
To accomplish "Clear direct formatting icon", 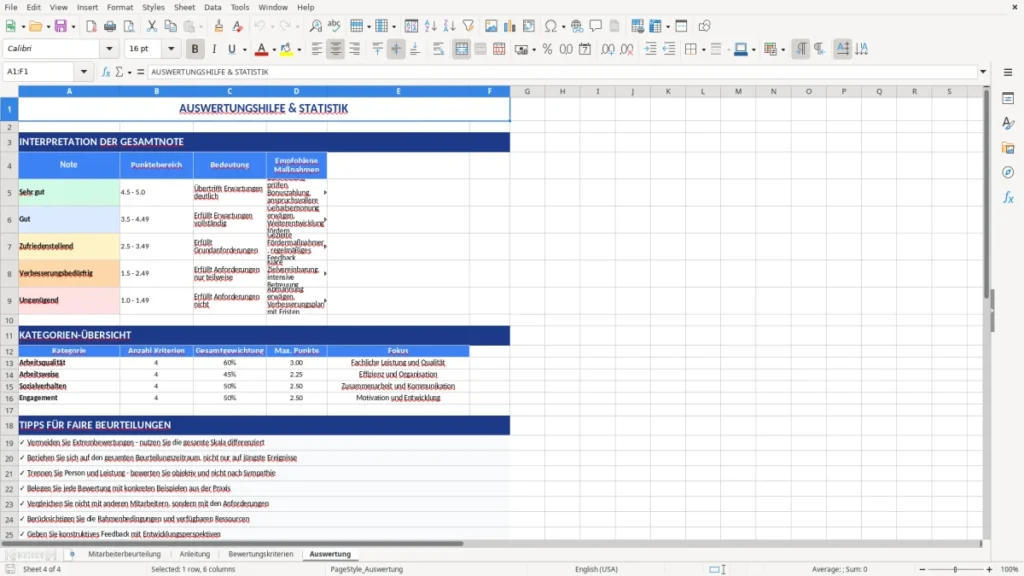I will (x=238, y=26).
